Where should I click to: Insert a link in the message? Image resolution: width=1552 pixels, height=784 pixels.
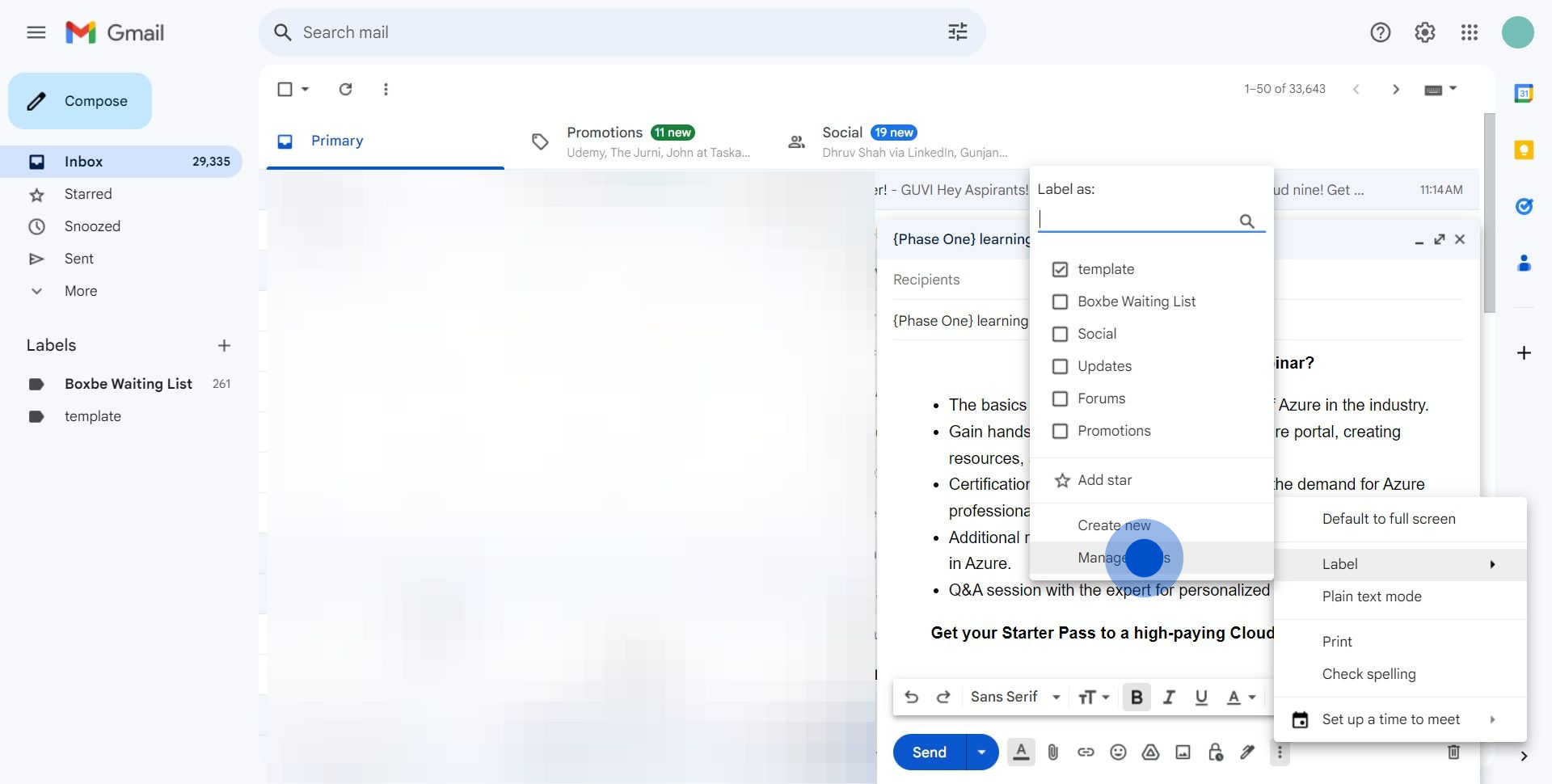pos(1086,752)
